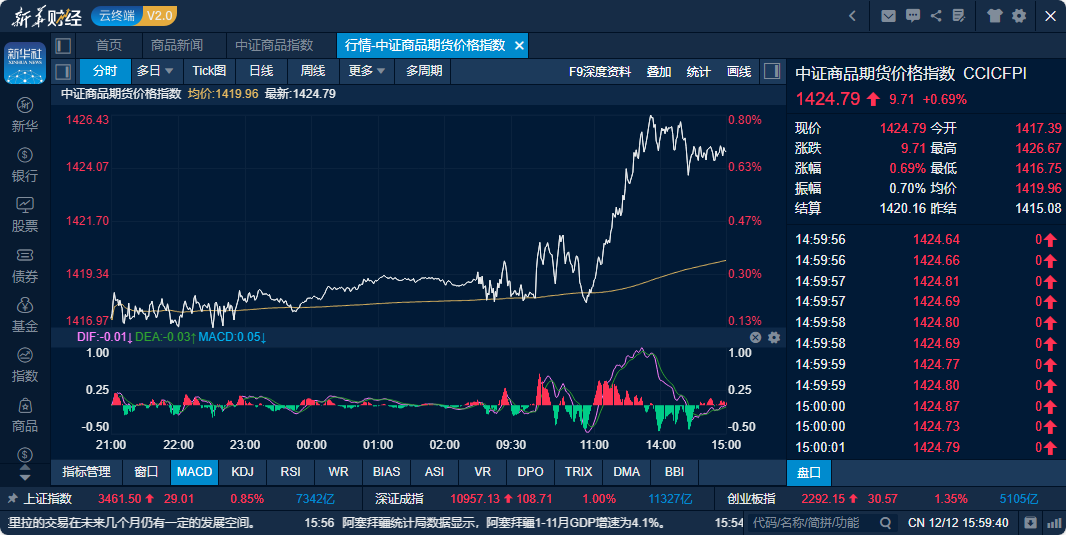Screen dimensions: 1066x535
Task: Open the mail envelope icon in title bar
Action: (888, 15)
